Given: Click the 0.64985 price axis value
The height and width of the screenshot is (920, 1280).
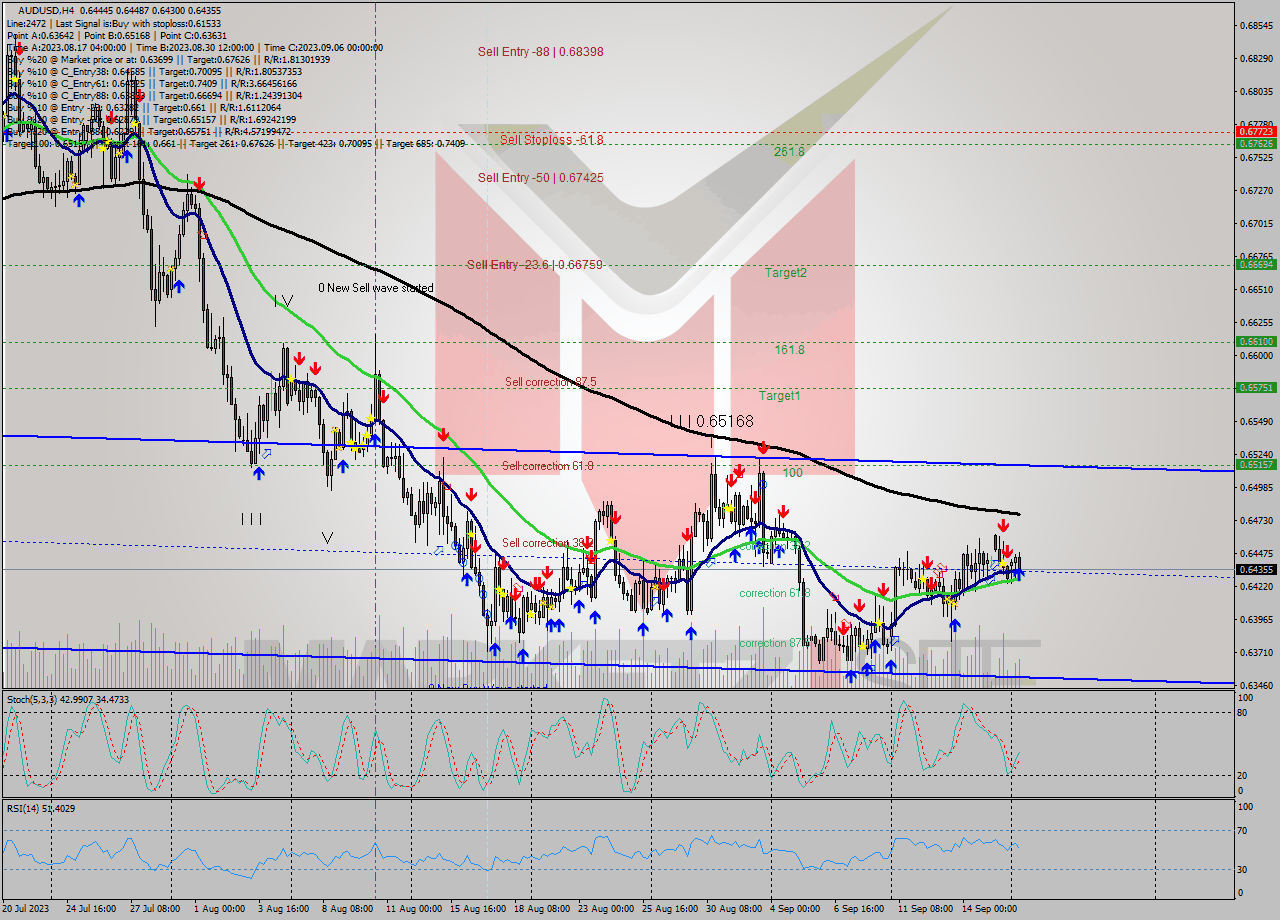Looking at the screenshot, I should click(x=1255, y=487).
